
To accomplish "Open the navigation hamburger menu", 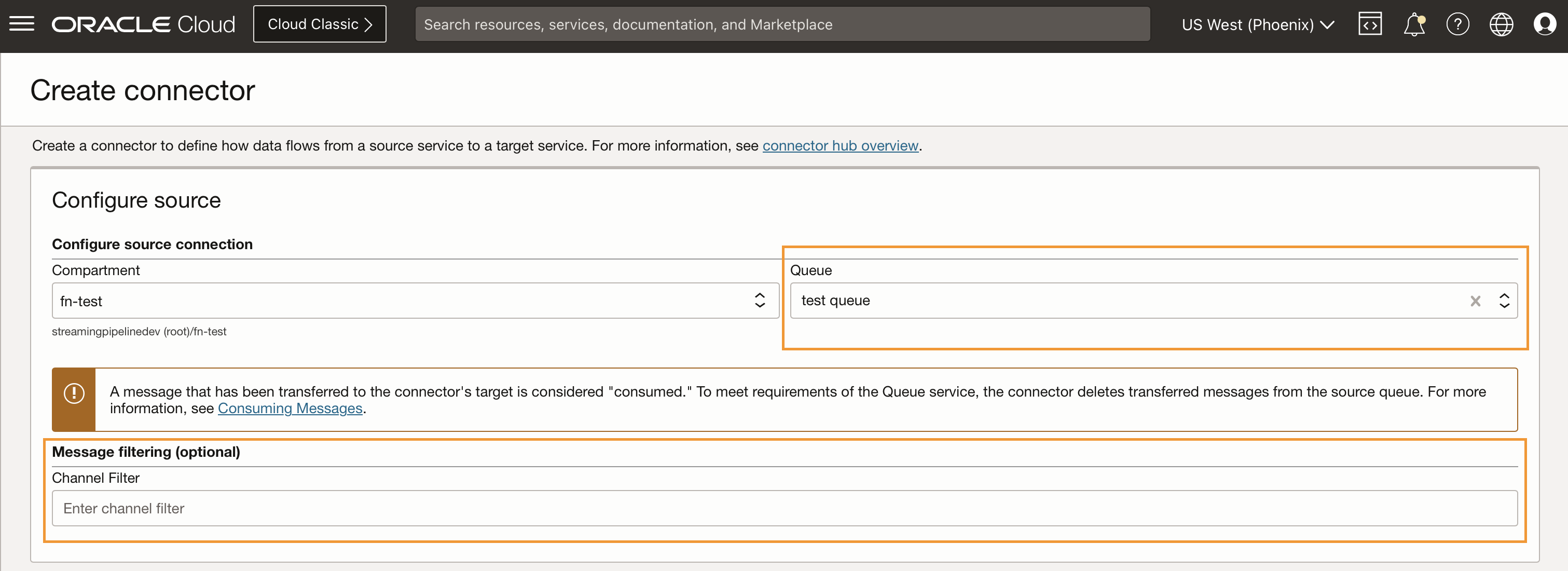I will [22, 24].
